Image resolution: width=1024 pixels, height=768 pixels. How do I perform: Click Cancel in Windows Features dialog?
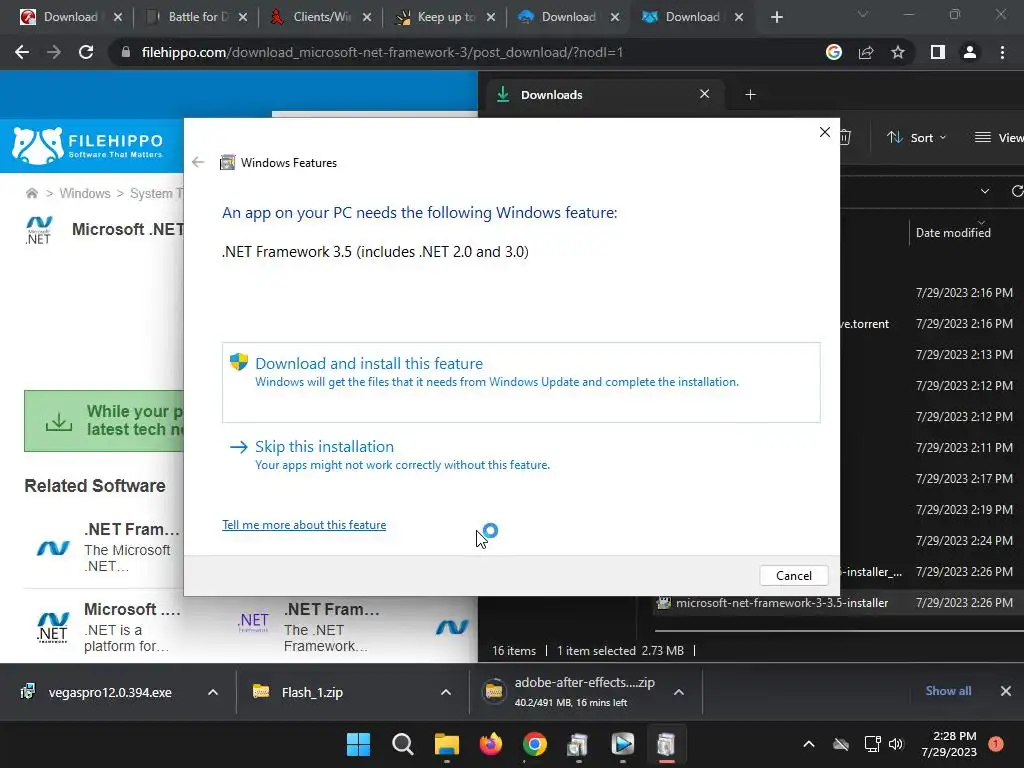pyautogui.click(x=793, y=575)
